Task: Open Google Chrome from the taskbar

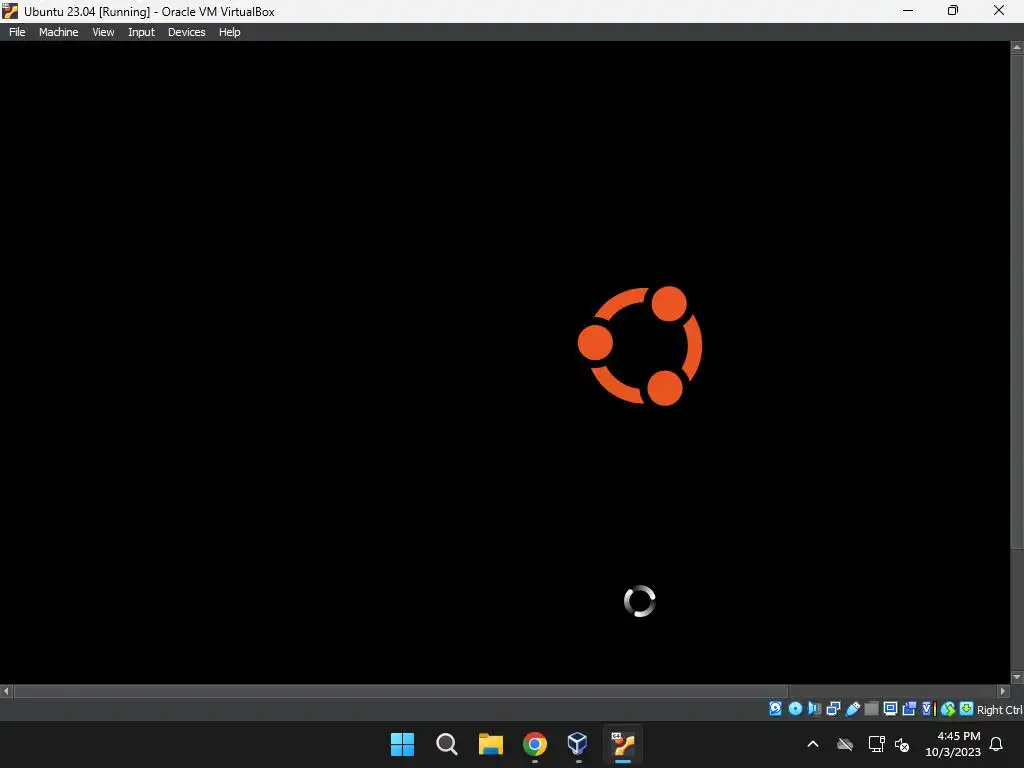Action: 535,744
